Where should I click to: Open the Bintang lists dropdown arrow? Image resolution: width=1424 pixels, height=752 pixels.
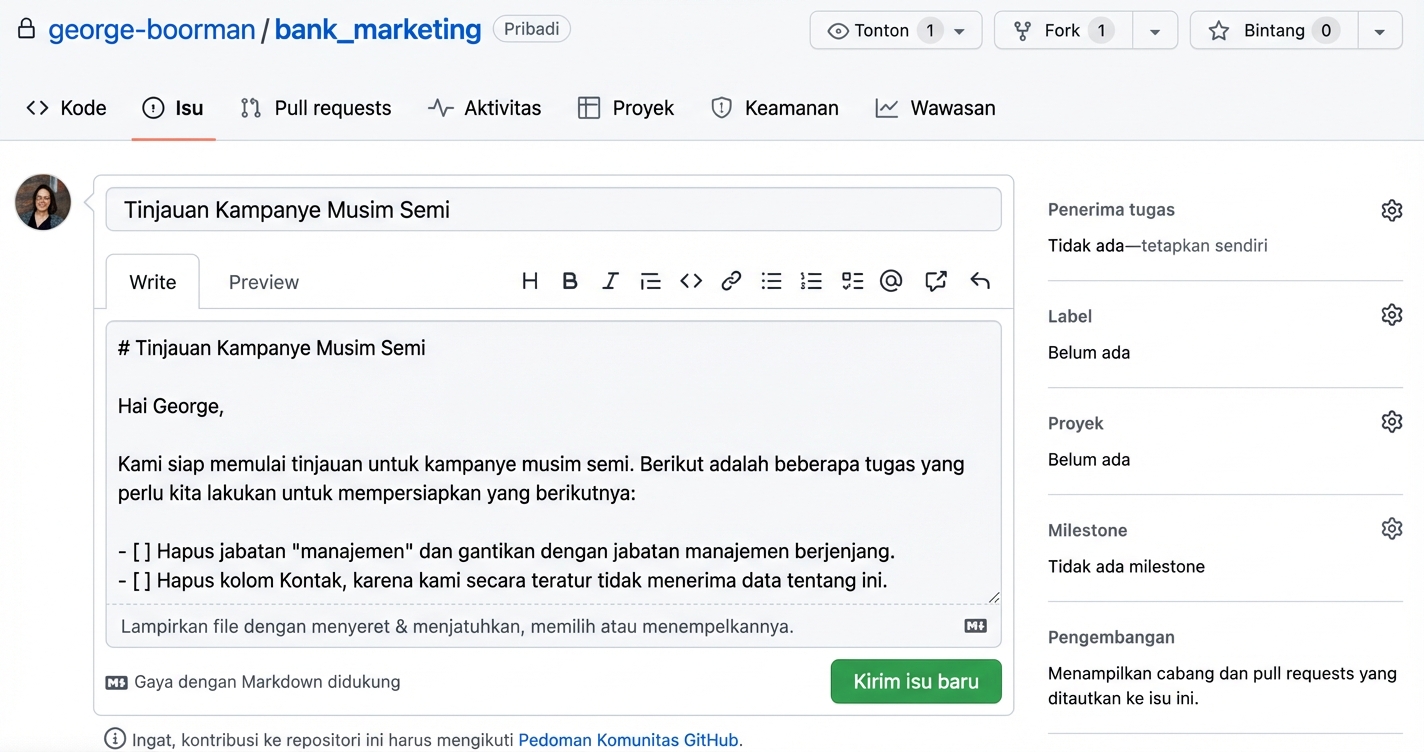click(1380, 31)
